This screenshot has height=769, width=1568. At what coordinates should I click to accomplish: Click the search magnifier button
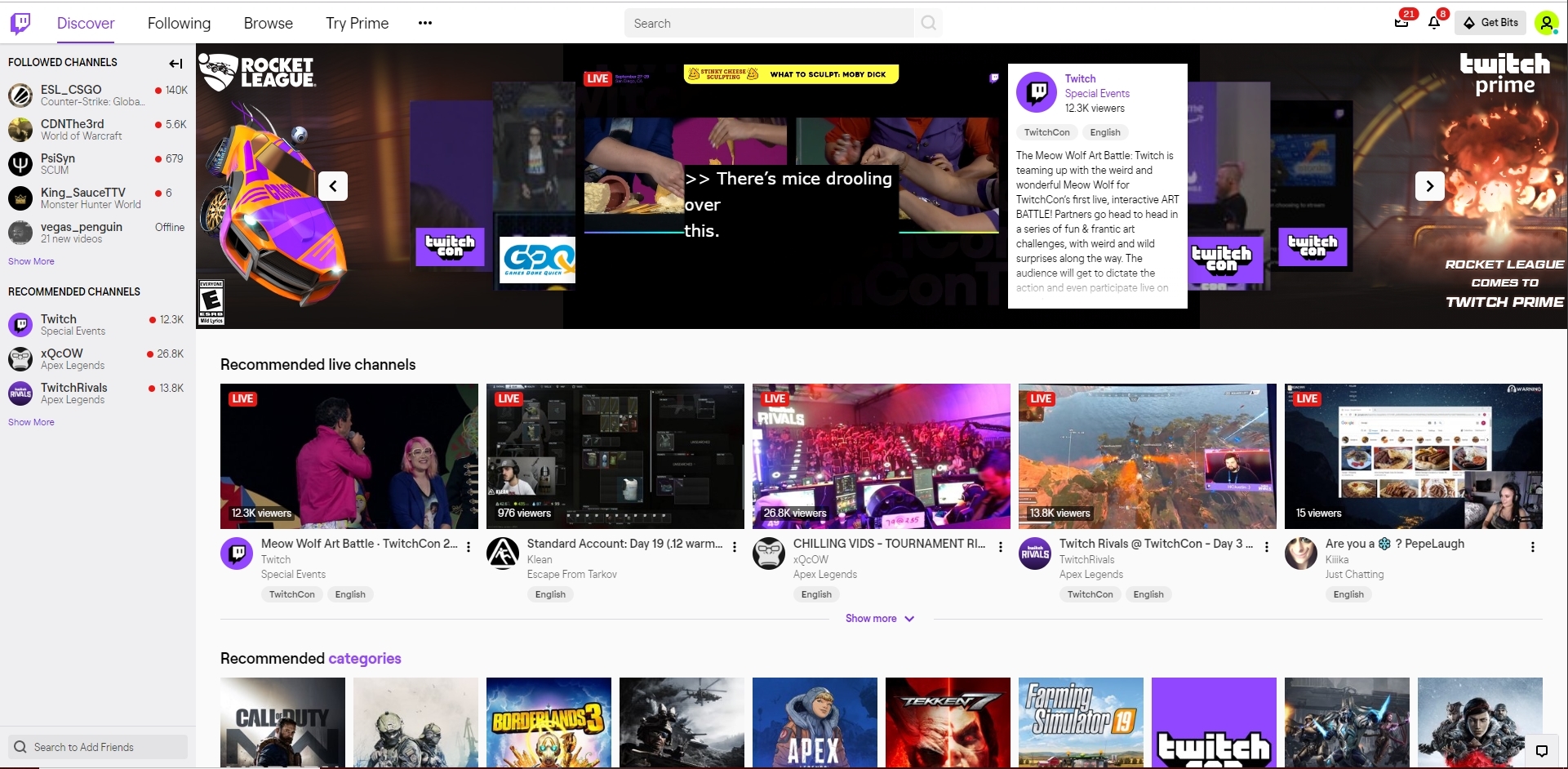pos(928,23)
